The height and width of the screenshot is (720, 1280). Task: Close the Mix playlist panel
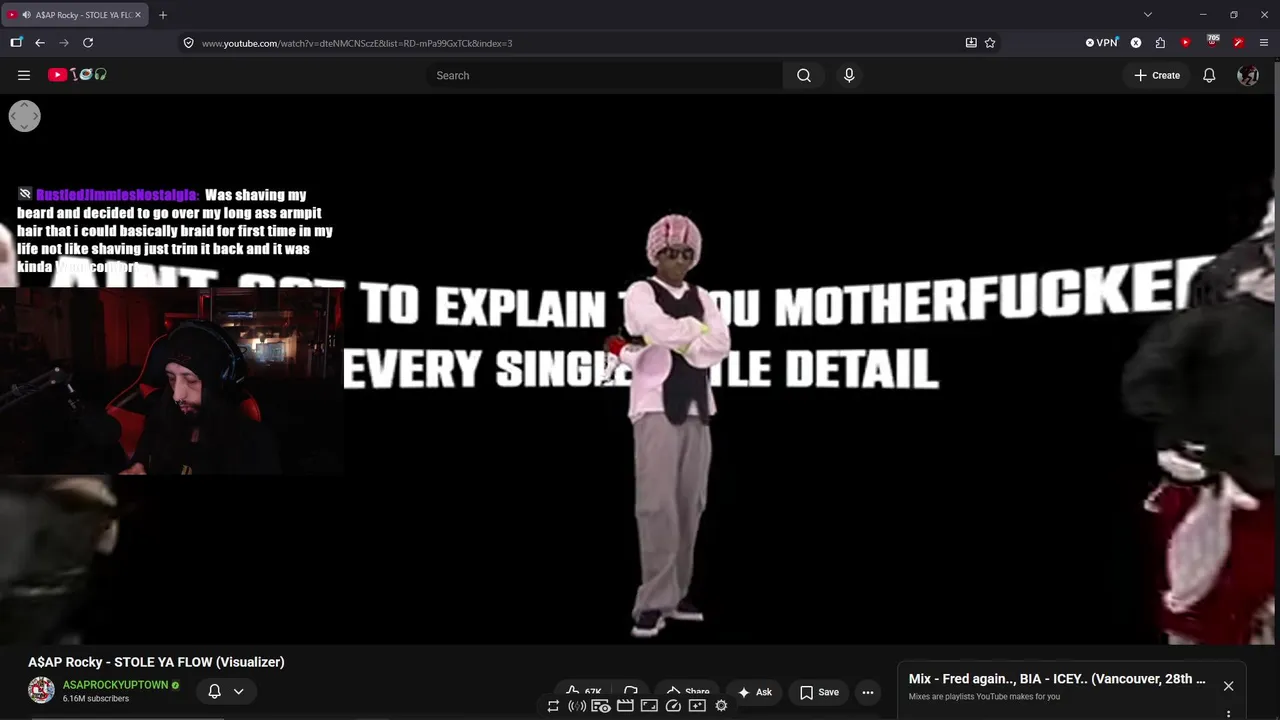coord(1228,686)
